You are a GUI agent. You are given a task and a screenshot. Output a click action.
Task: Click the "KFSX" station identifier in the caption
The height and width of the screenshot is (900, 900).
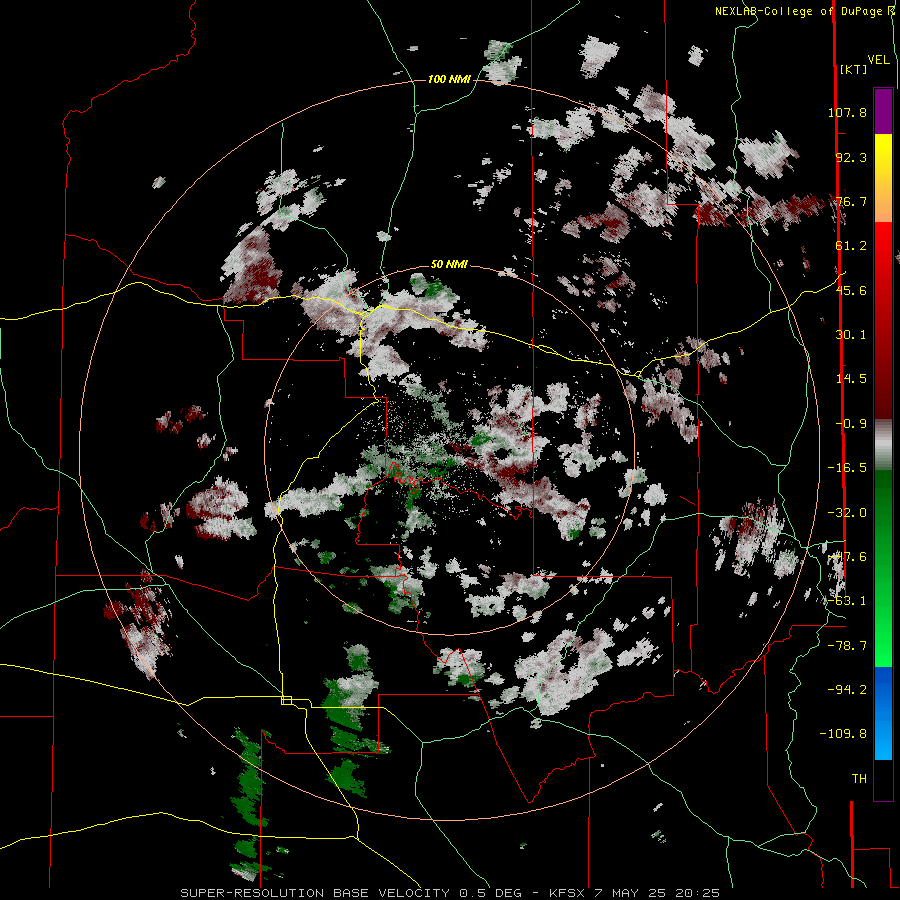pyautogui.click(x=567, y=893)
